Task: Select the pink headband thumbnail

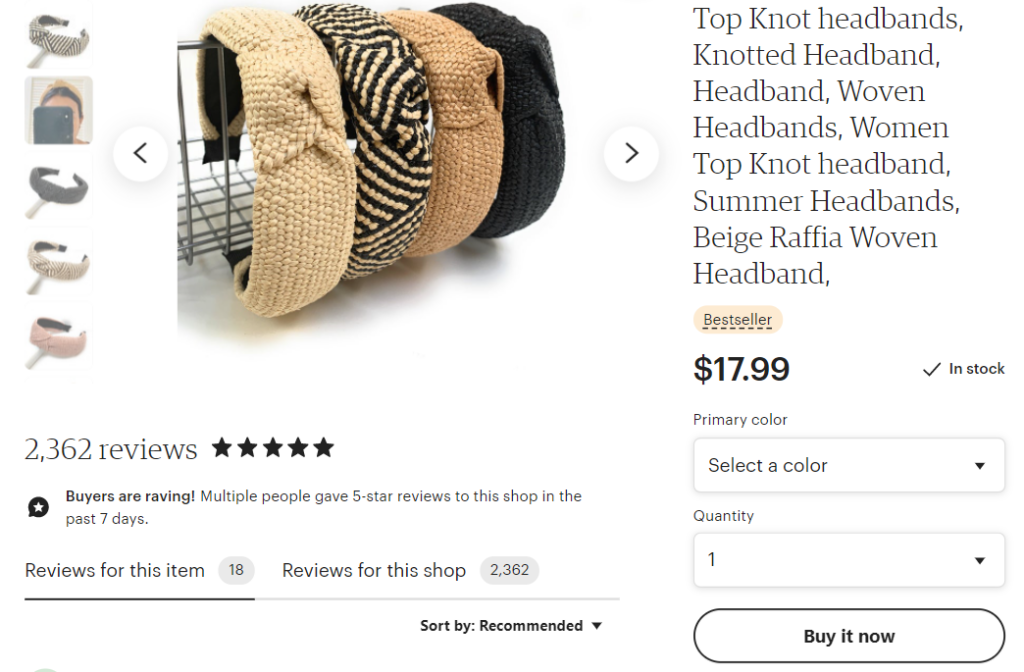Action: (58, 338)
